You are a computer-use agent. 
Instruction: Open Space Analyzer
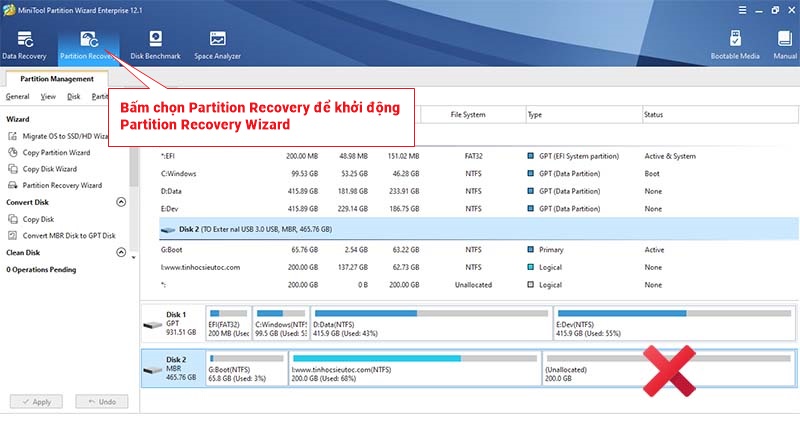pyautogui.click(x=217, y=45)
